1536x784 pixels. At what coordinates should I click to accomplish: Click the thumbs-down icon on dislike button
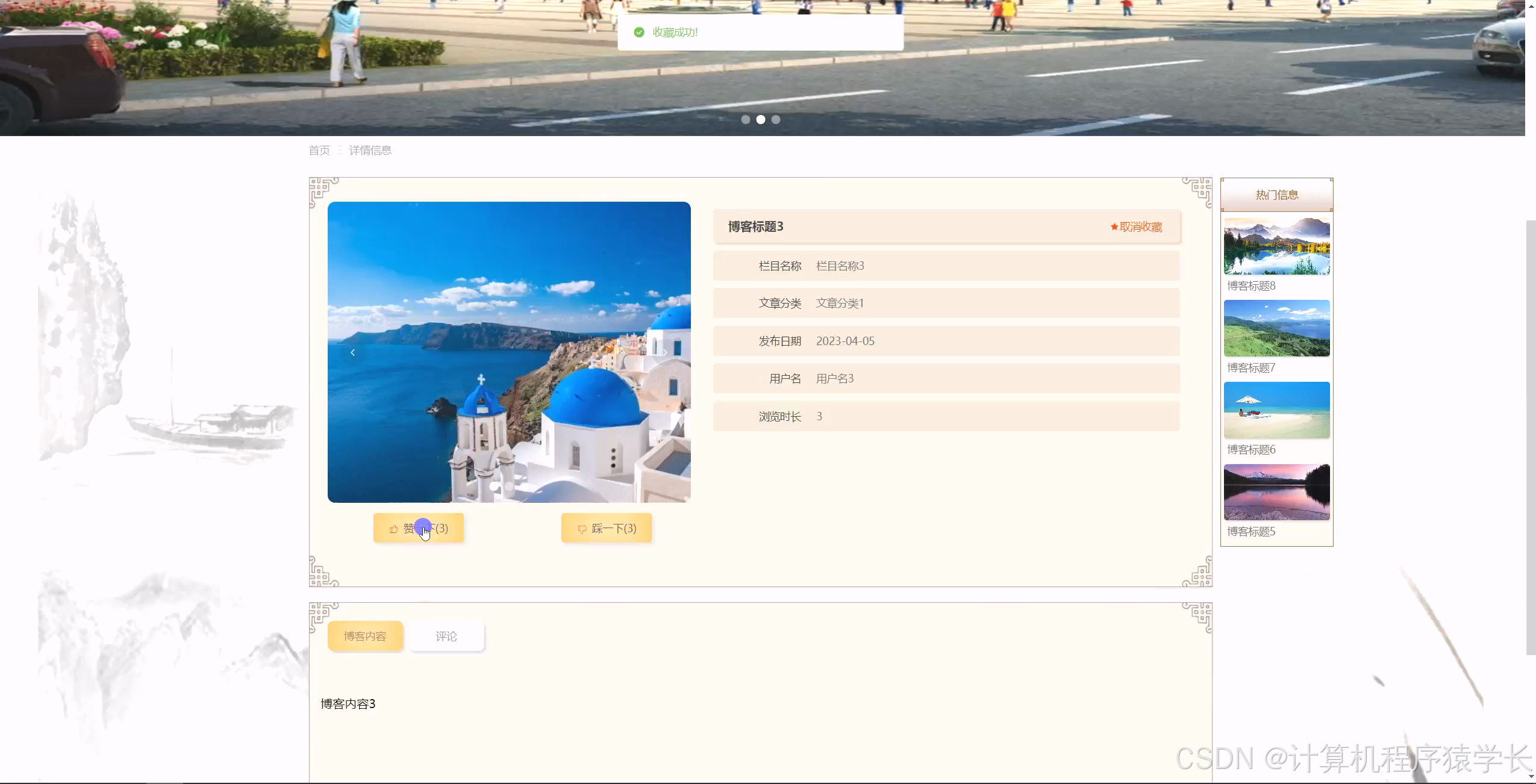[582, 529]
